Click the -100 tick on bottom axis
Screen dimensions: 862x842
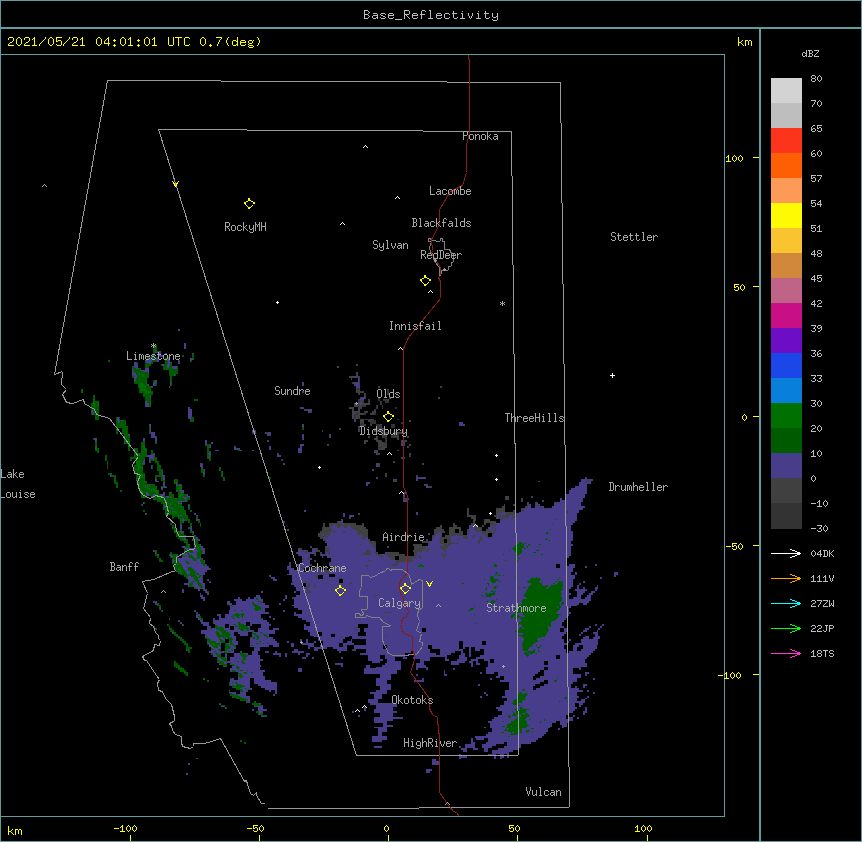[x=125, y=829]
